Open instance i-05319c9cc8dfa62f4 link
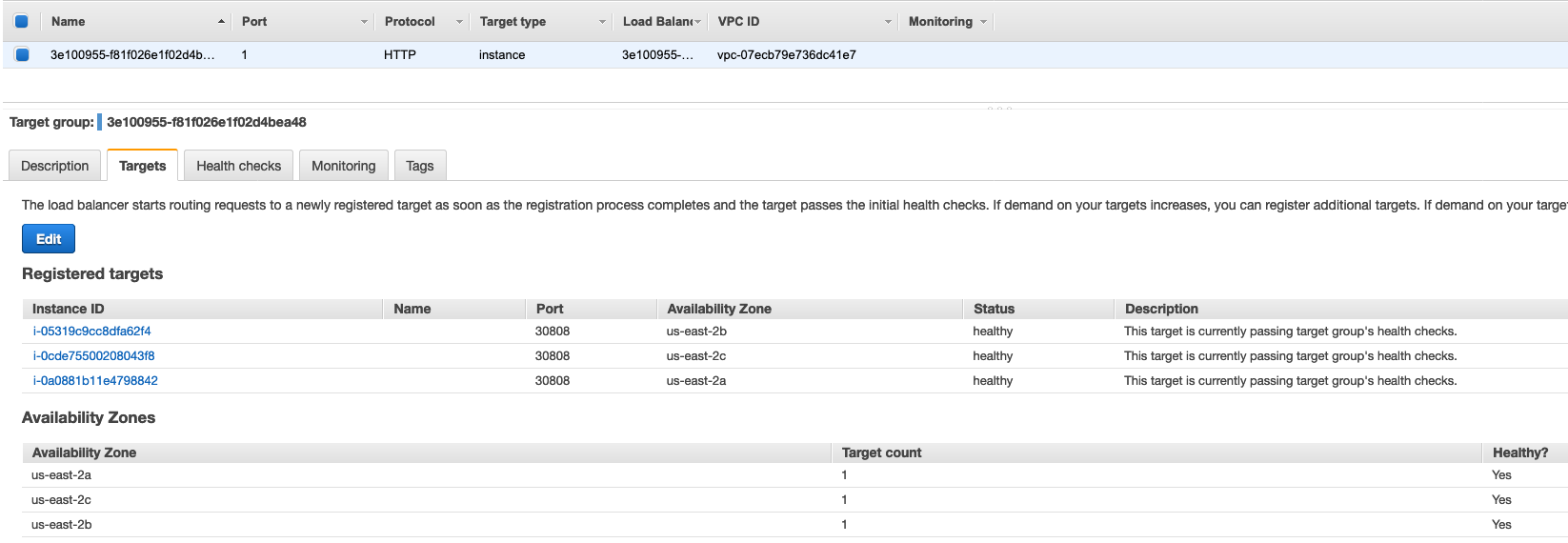The image size is (1568, 543). tap(91, 332)
